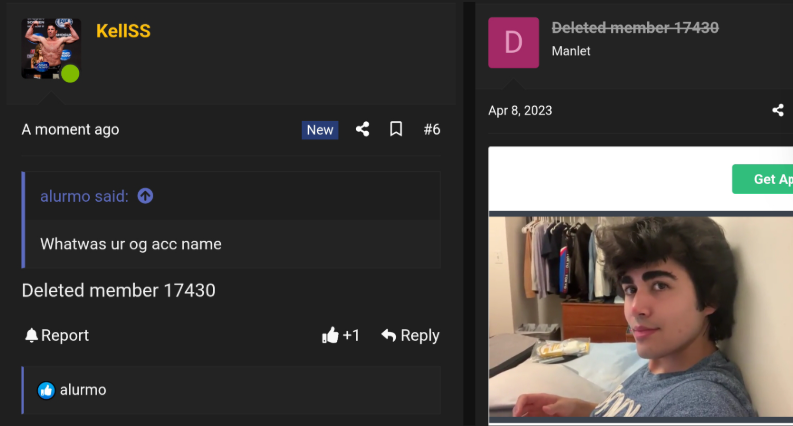Viewport: 793px width, 426px height.
Task: Jump to alurmo's quoted post via arrow icon
Action: tap(145, 196)
